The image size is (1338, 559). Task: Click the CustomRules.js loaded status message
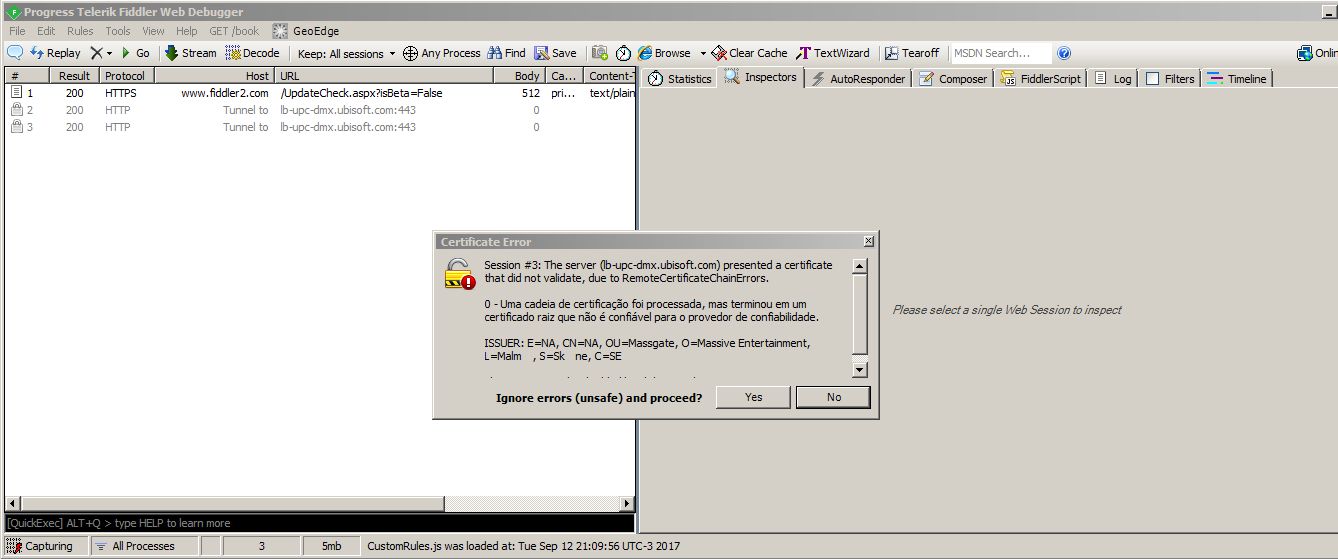click(x=524, y=546)
